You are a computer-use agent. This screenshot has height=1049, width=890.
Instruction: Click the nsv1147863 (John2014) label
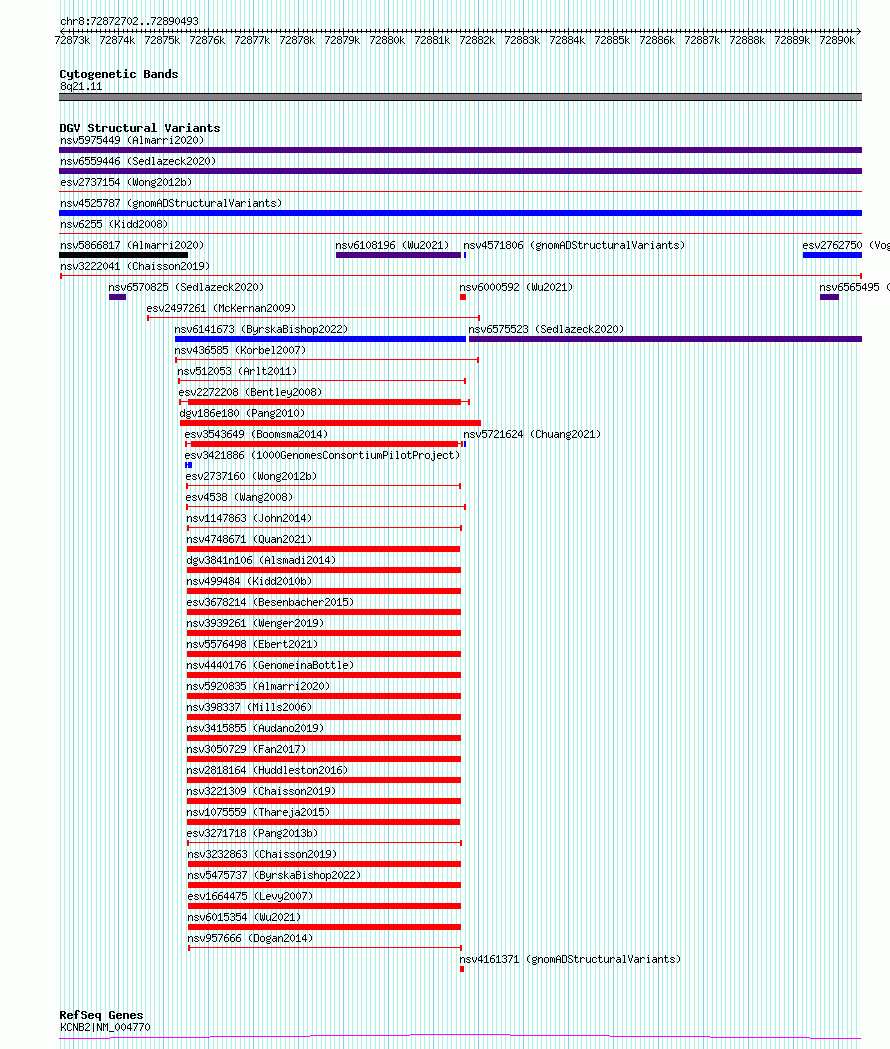tap(249, 518)
